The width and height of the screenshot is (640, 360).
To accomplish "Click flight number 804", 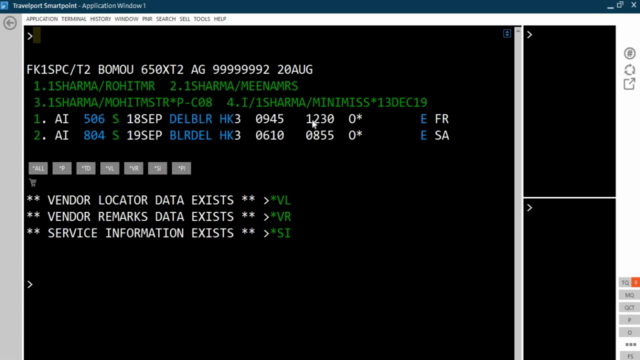I will [x=94, y=135].
